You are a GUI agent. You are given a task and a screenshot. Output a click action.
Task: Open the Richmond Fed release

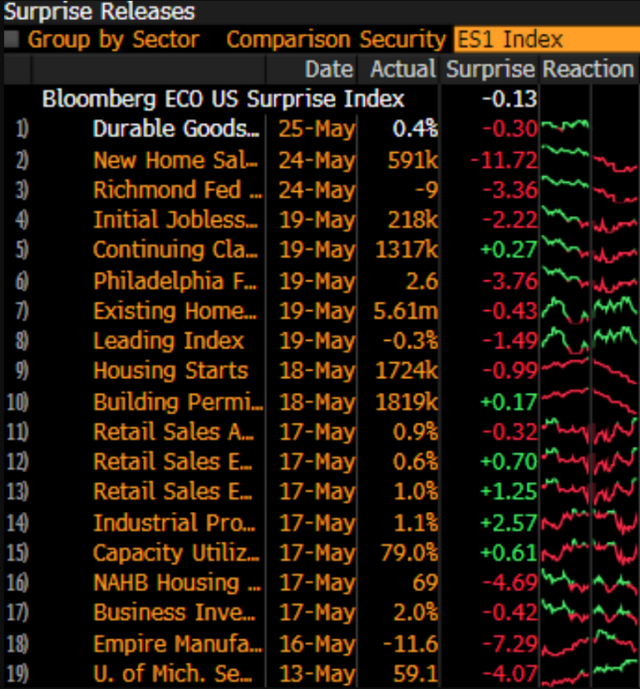click(177, 190)
